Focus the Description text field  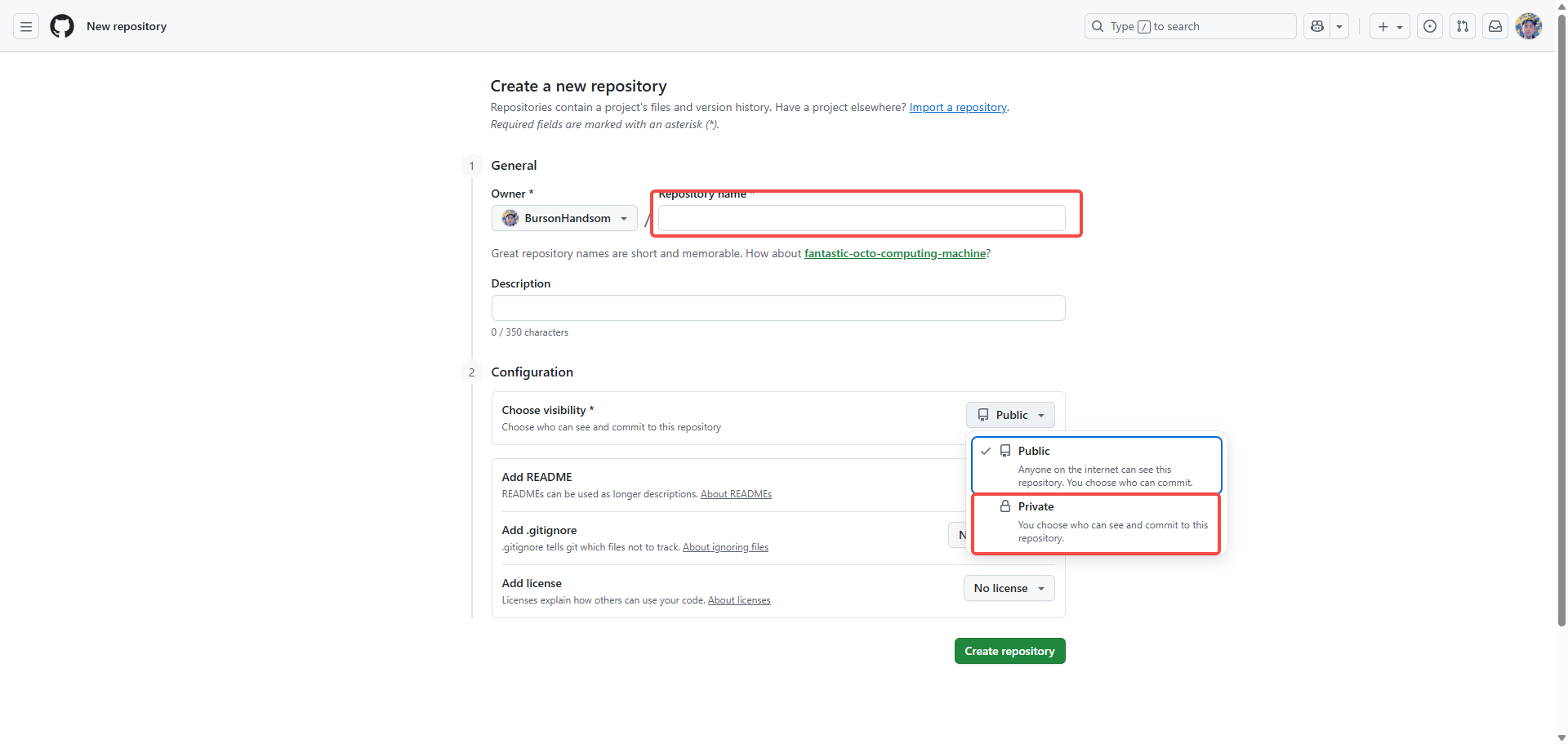777,308
